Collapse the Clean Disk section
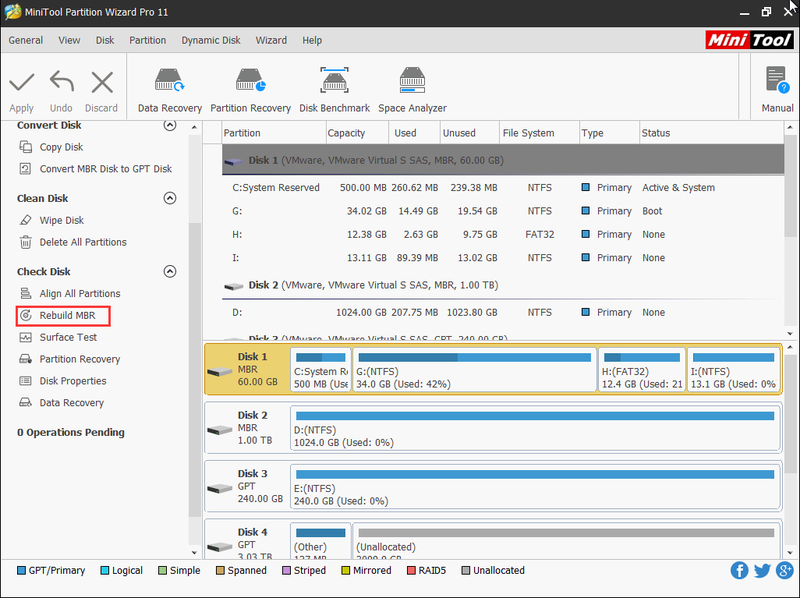 tap(169, 198)
